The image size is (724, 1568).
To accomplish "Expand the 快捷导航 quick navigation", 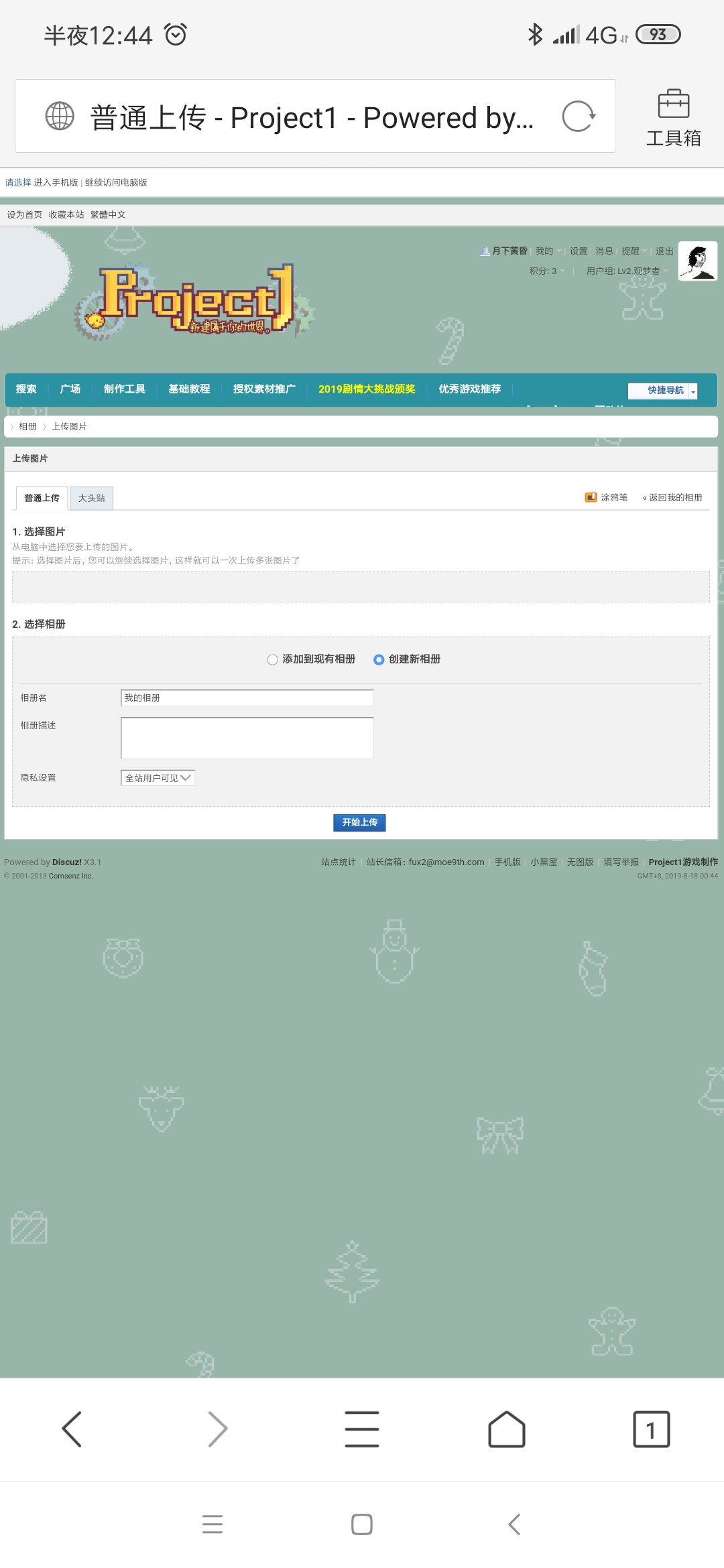I will (663, 391).
